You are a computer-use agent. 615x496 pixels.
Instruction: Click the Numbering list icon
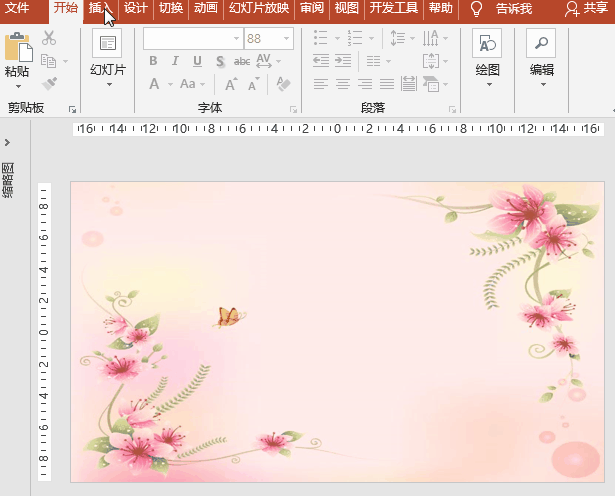pos(355,38)
